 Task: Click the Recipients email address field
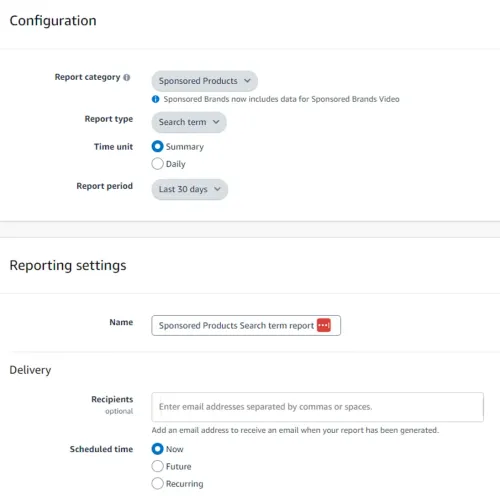tap(317, 407)
